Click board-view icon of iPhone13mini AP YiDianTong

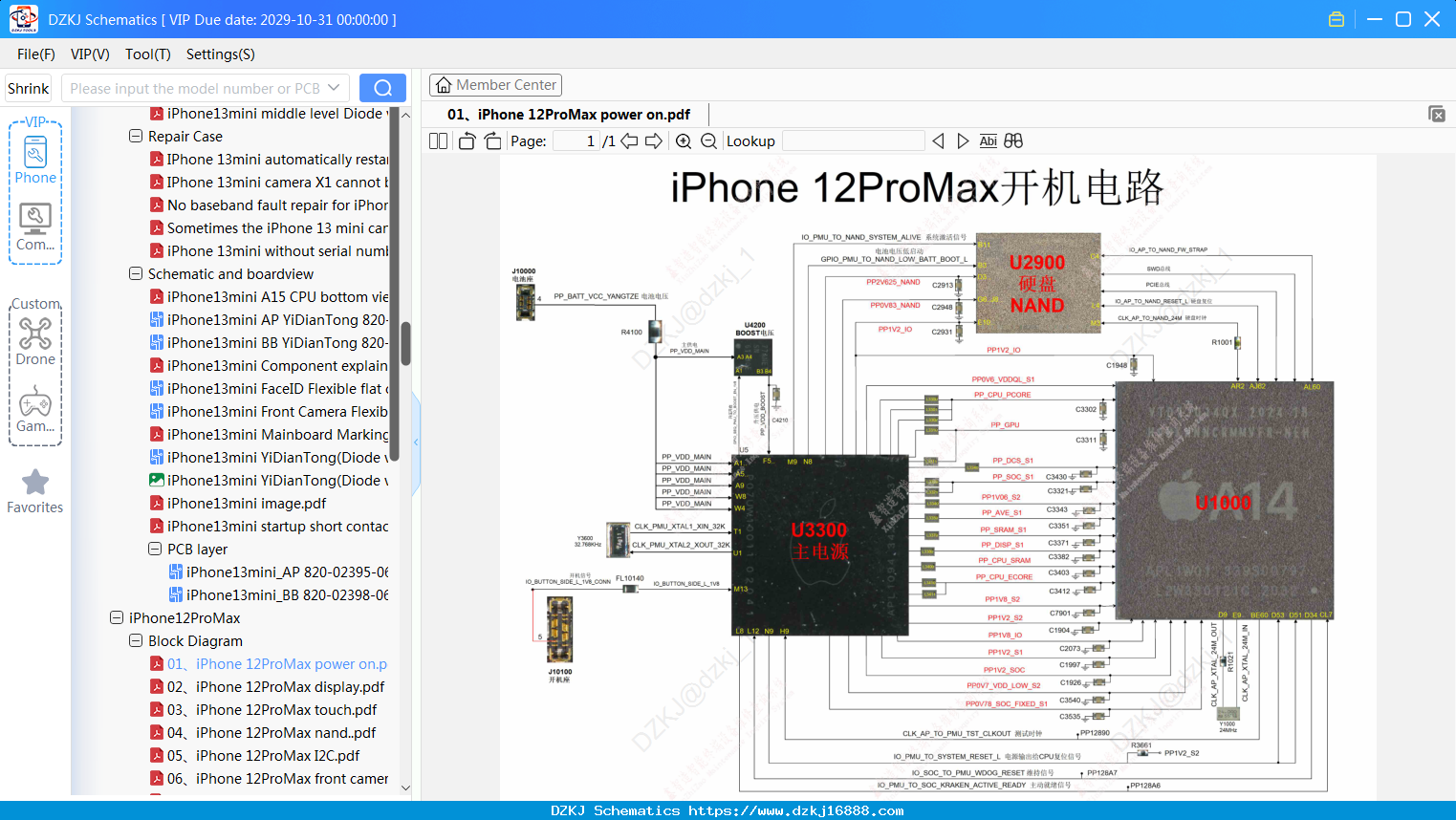pos(157,319)
